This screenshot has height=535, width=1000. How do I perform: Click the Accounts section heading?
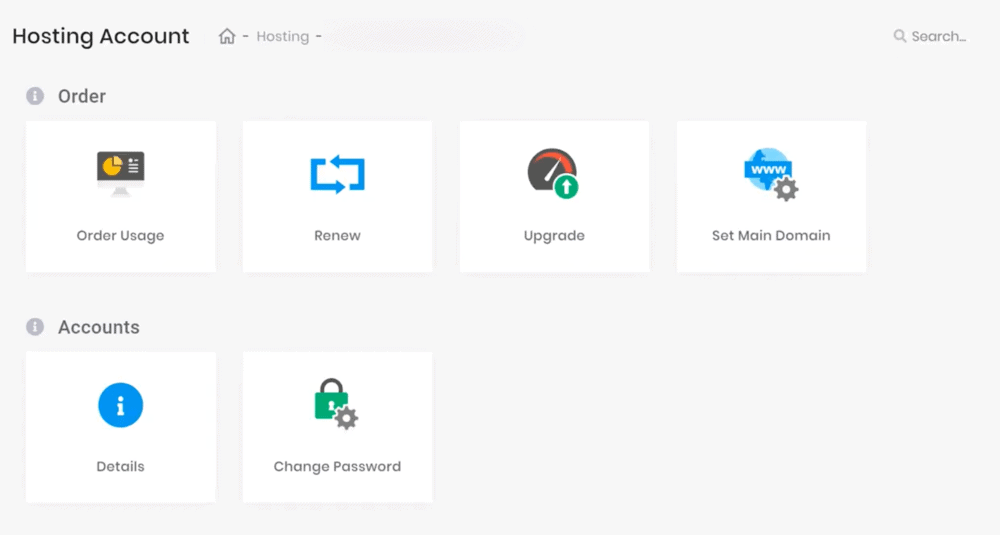pyautogui.click(x=99, y=327)
